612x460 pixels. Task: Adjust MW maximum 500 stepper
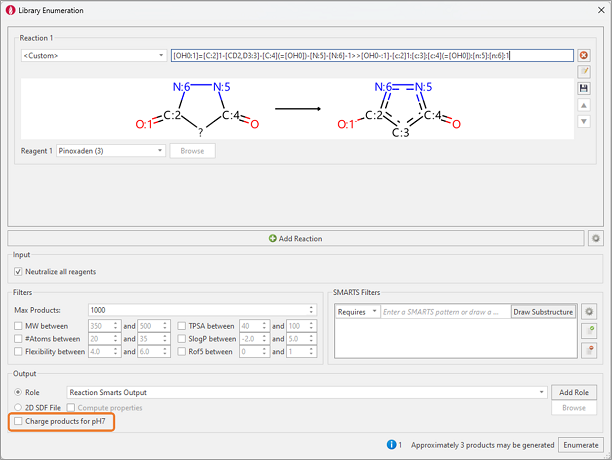[x=165, y=326]
